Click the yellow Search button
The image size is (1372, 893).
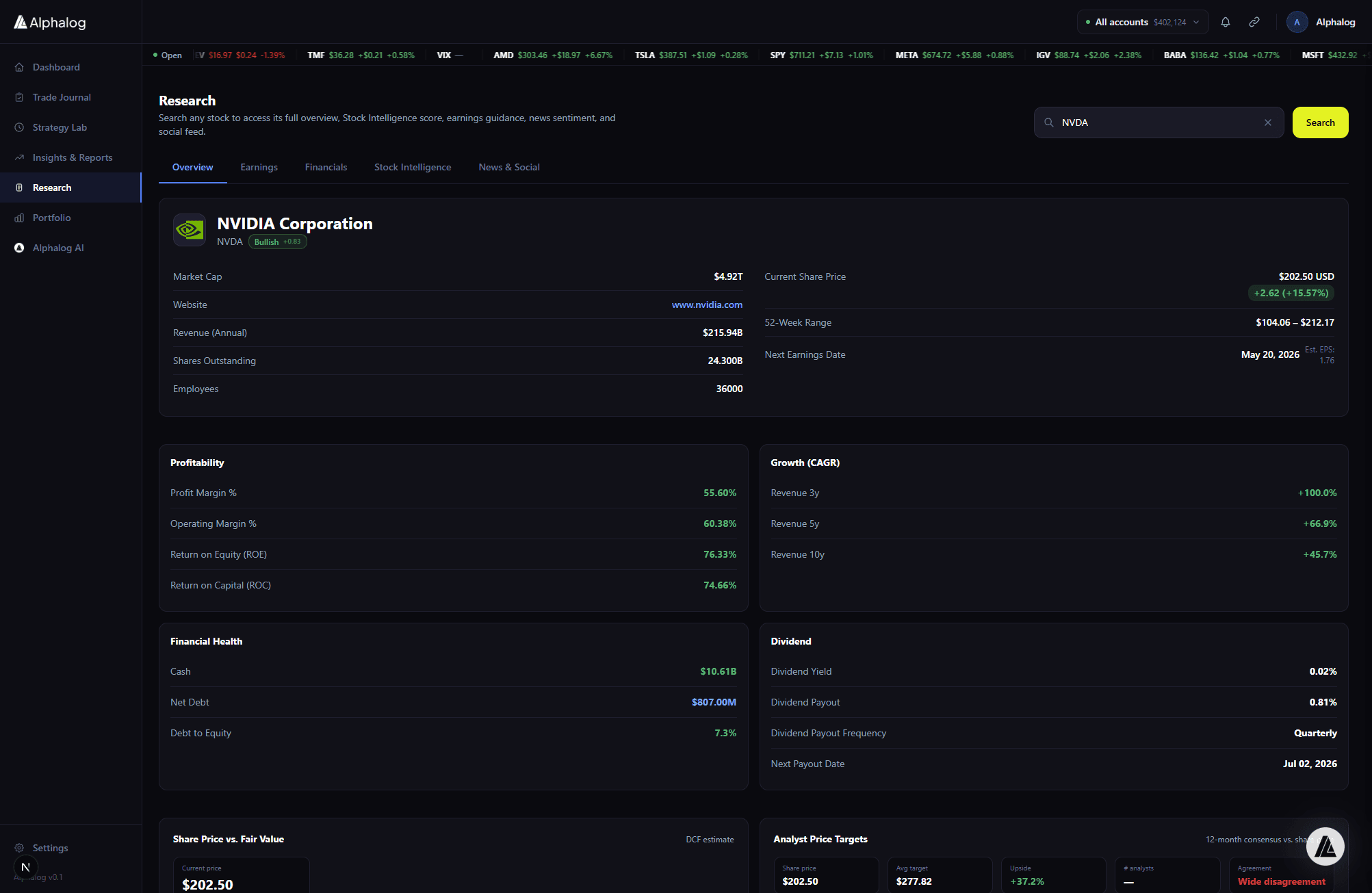tap(1320, 122)
